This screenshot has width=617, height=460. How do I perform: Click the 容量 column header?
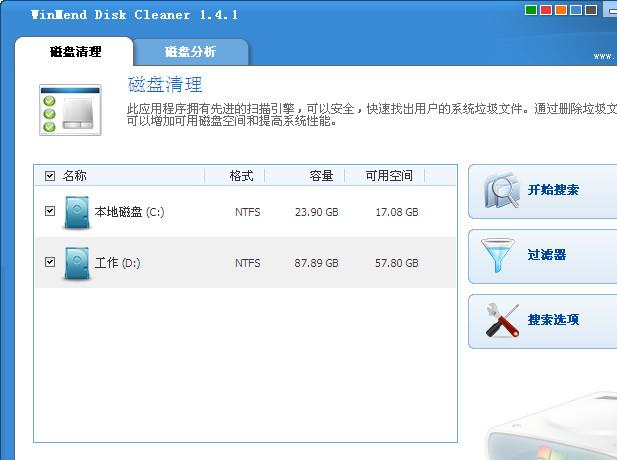click(x=321, y=176)
